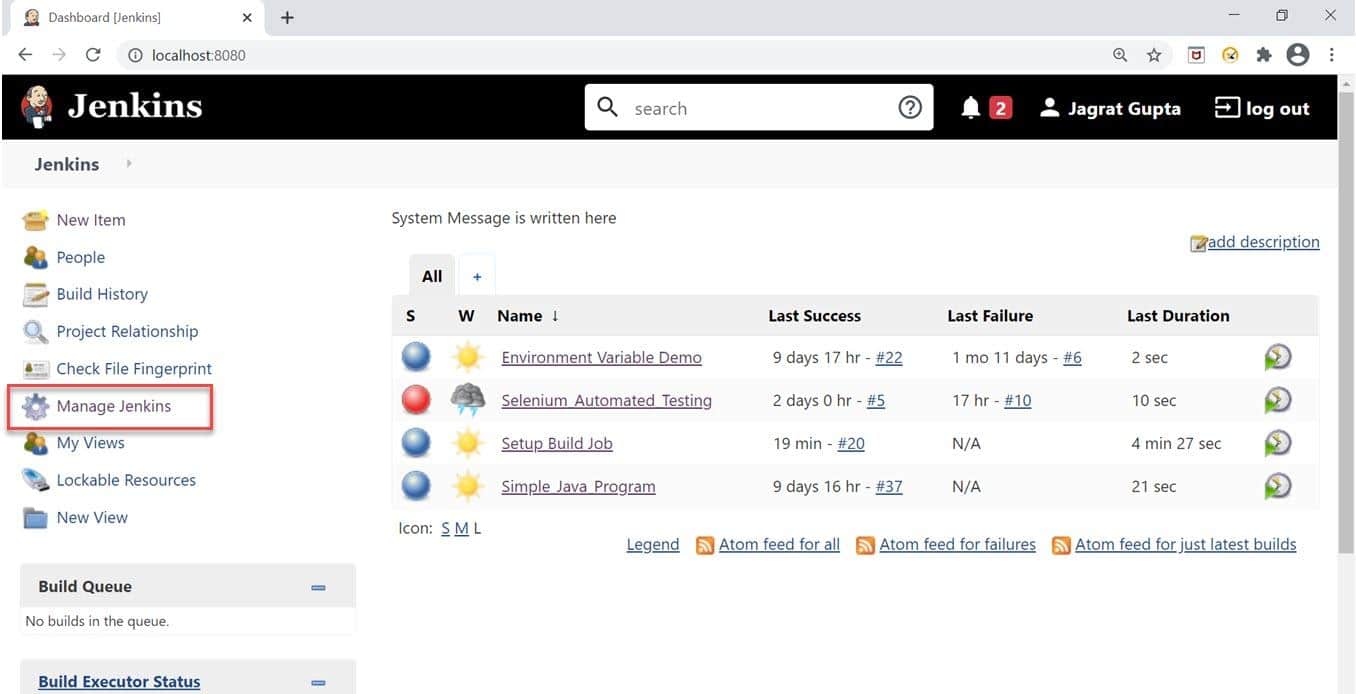Screen dimensions: 1356x694
Task: Collapse the Build Queue panel
Action: (x=318, y=587)
